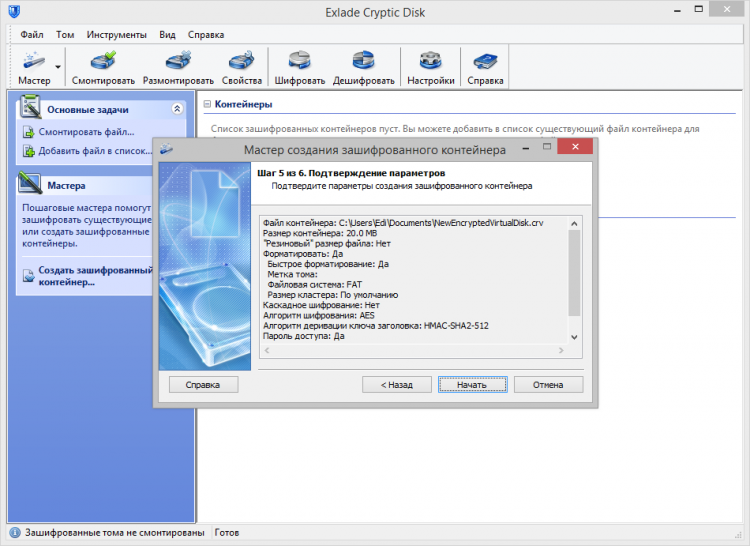The width and height of the screenshot is (750, 546).
Task: Click the Шифровать toolbar icon
Action: click(x=299, y=67)
